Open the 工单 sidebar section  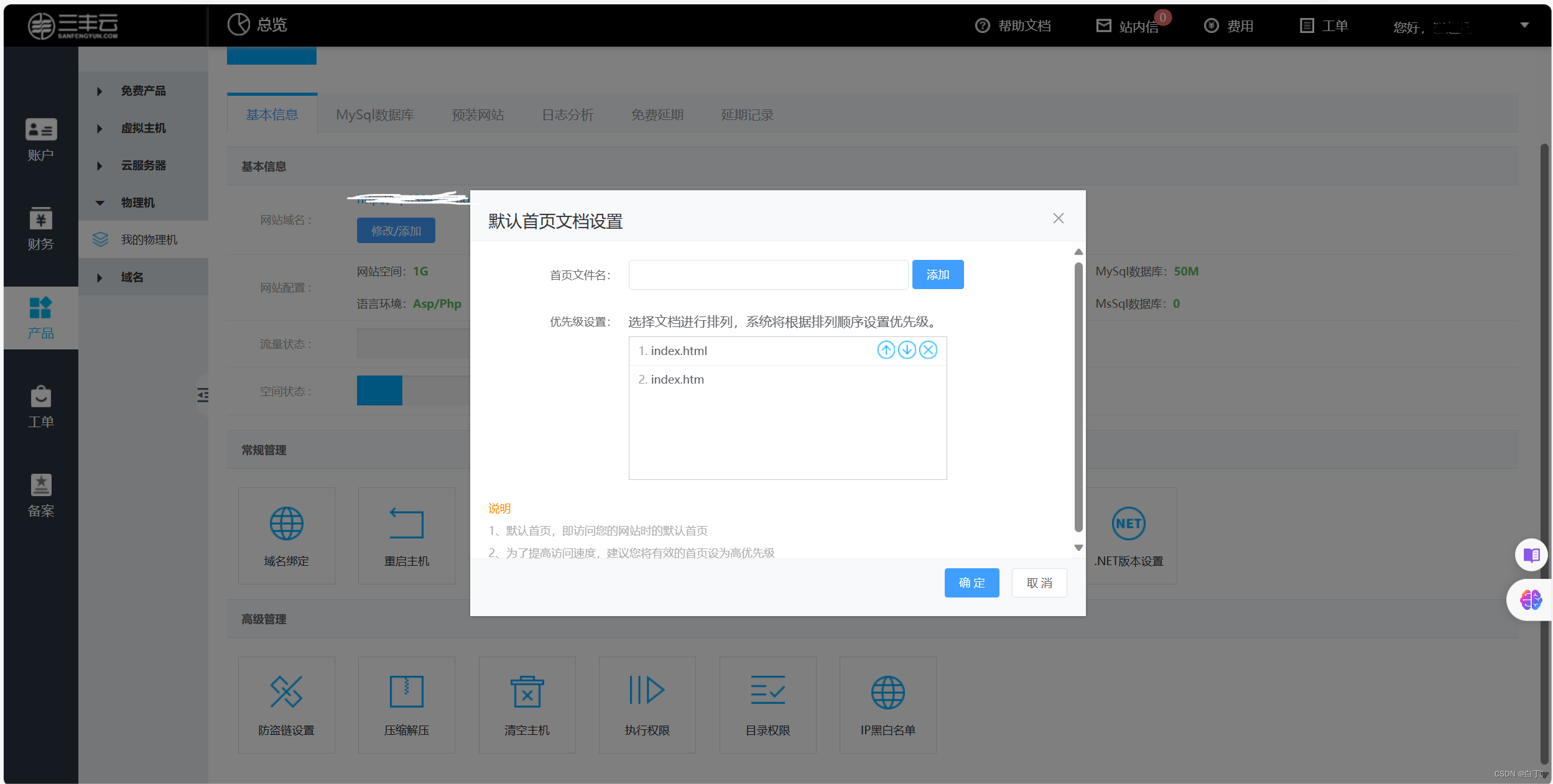[x=41, y=407]
